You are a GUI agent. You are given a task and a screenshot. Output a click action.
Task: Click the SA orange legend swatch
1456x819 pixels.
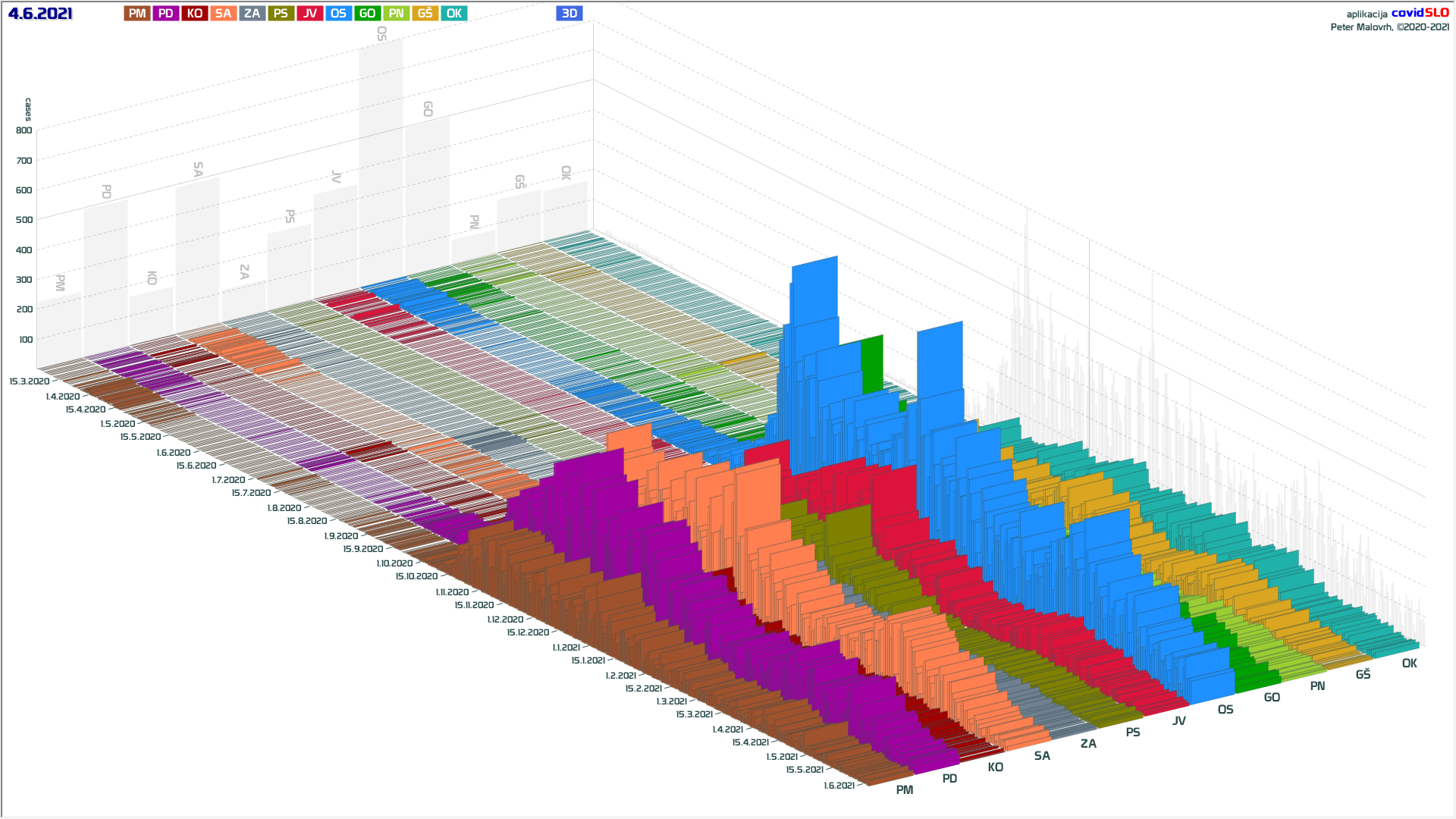coord(223,13)
